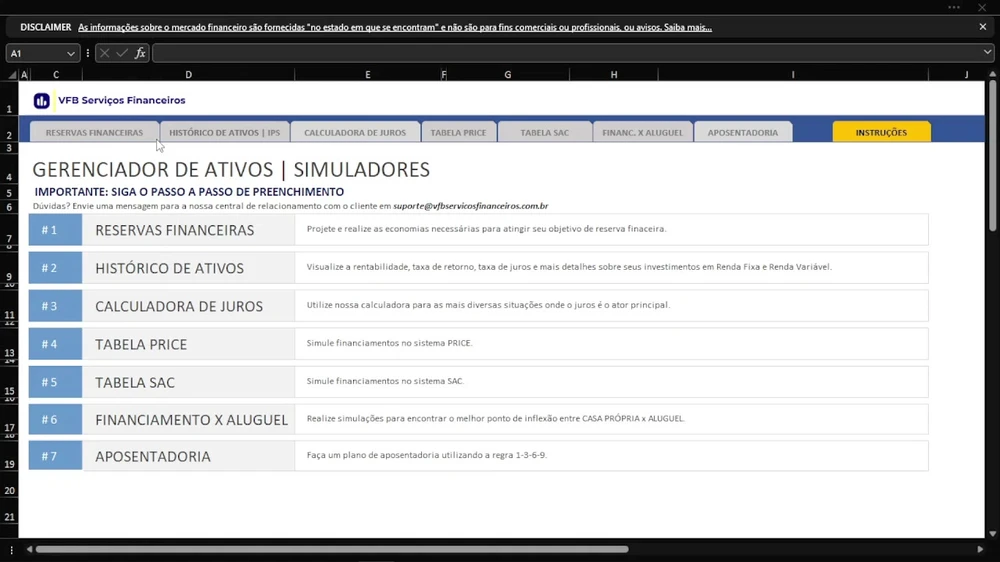1000x562 pixels.
Task: Click the #1 blue number box
Action: (55, 230)
